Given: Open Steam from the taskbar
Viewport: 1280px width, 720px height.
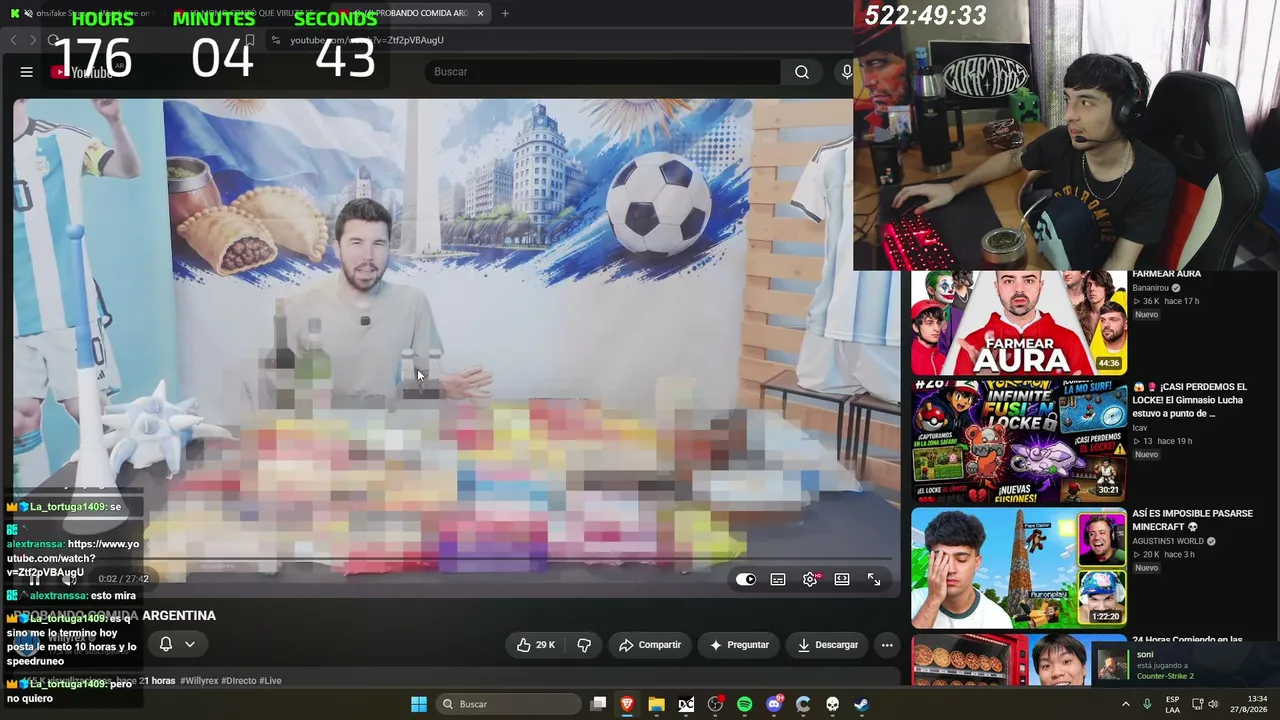Looking at the screenshot, I should (861, 704).
